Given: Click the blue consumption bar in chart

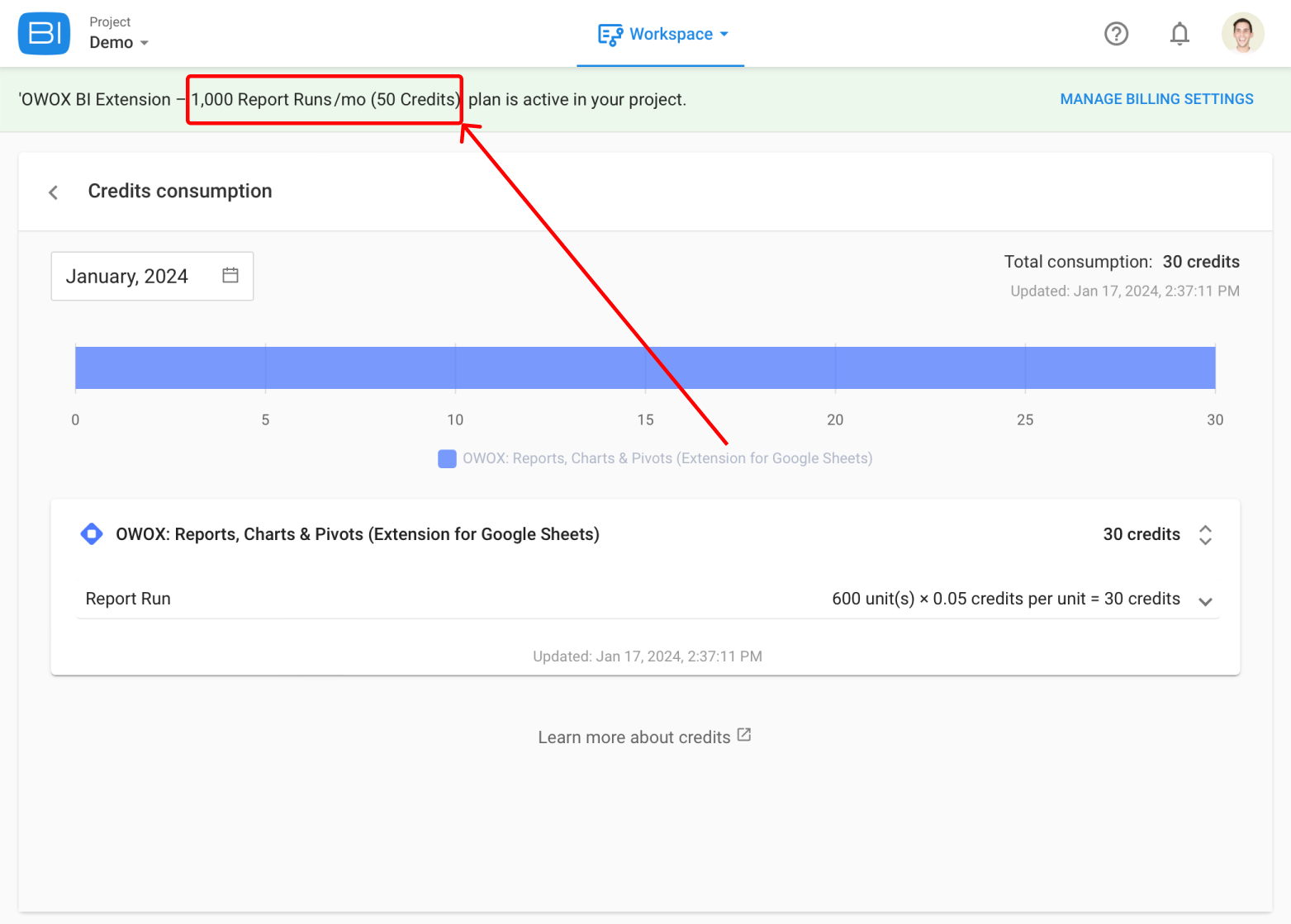Looking at the screenshot, I should pos(645,367).
